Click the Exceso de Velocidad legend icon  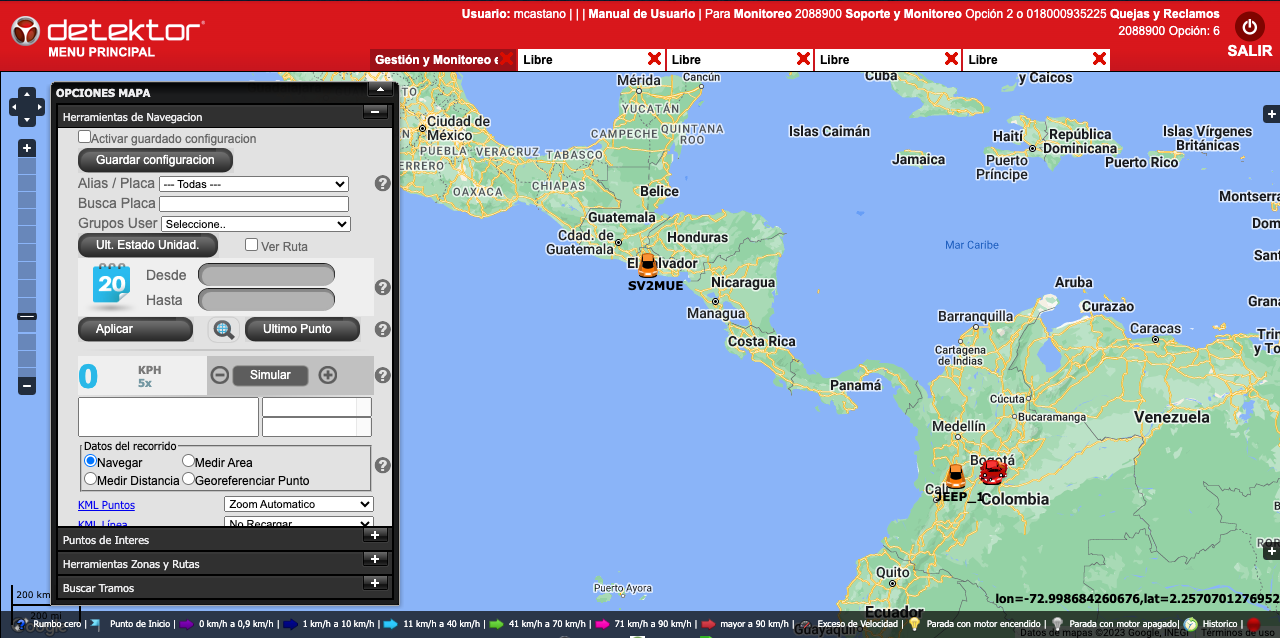point(805,624)
